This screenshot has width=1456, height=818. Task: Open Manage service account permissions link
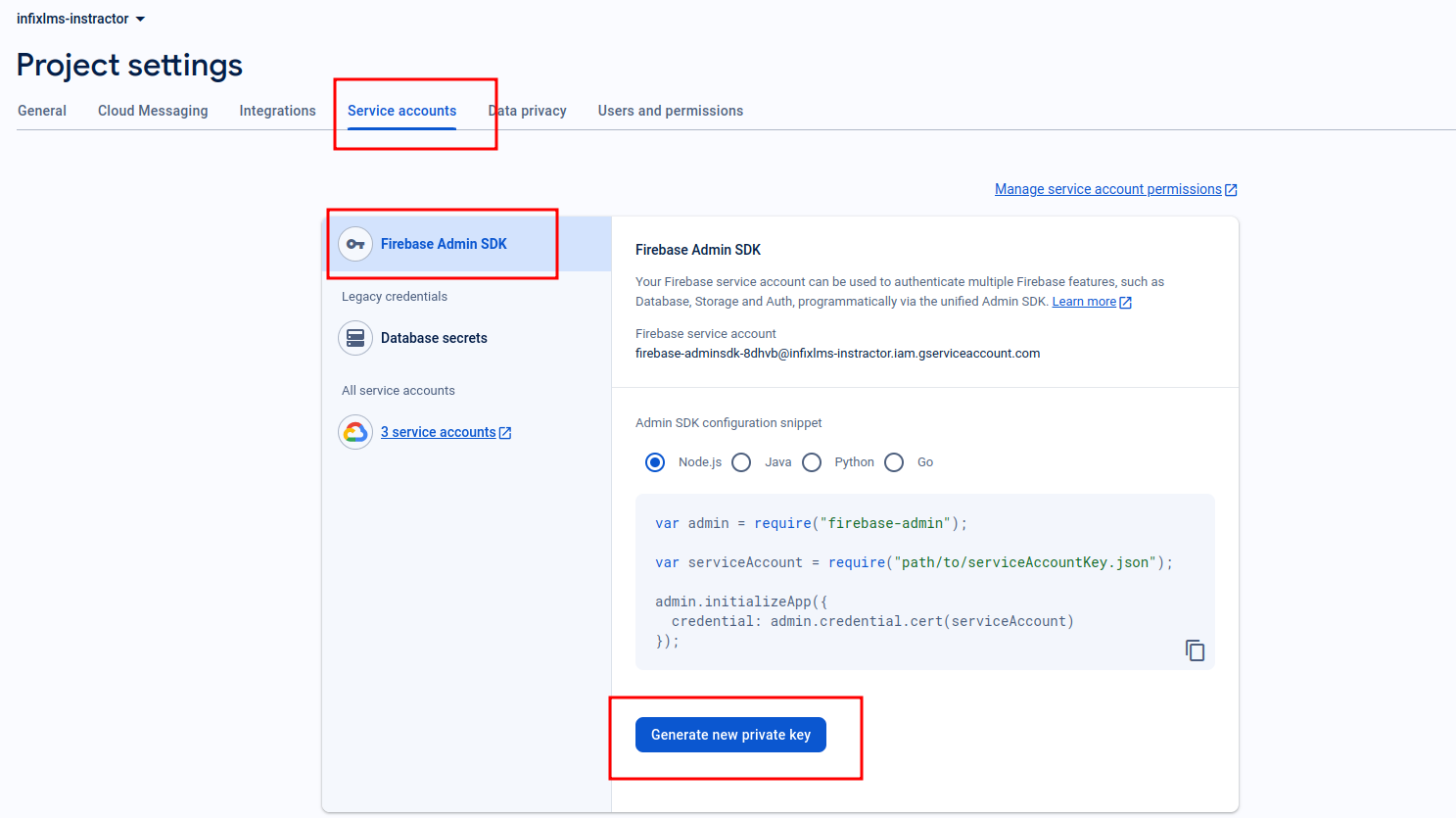pyautogui.click(x=1107, y=189)
